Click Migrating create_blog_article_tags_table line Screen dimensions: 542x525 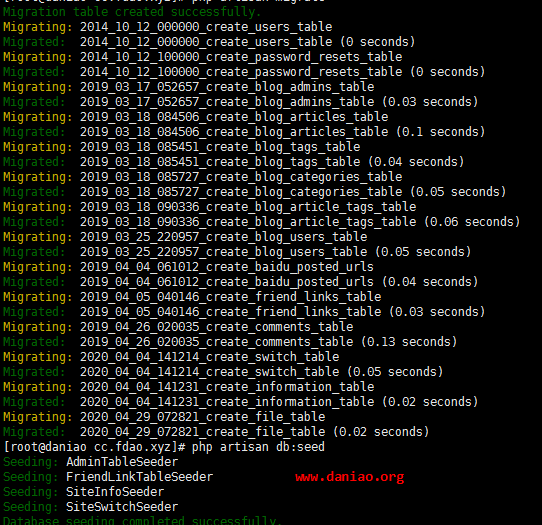(209, 207)
